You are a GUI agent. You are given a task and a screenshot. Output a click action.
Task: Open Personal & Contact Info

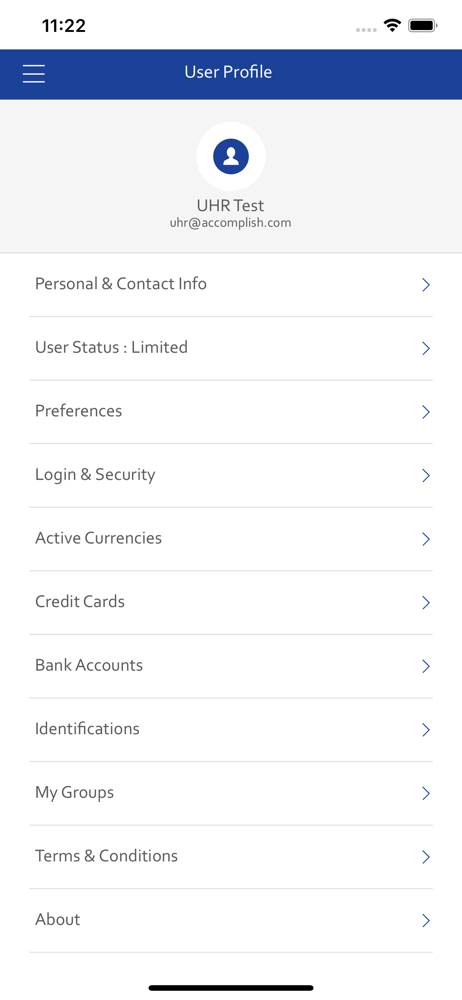231,284
